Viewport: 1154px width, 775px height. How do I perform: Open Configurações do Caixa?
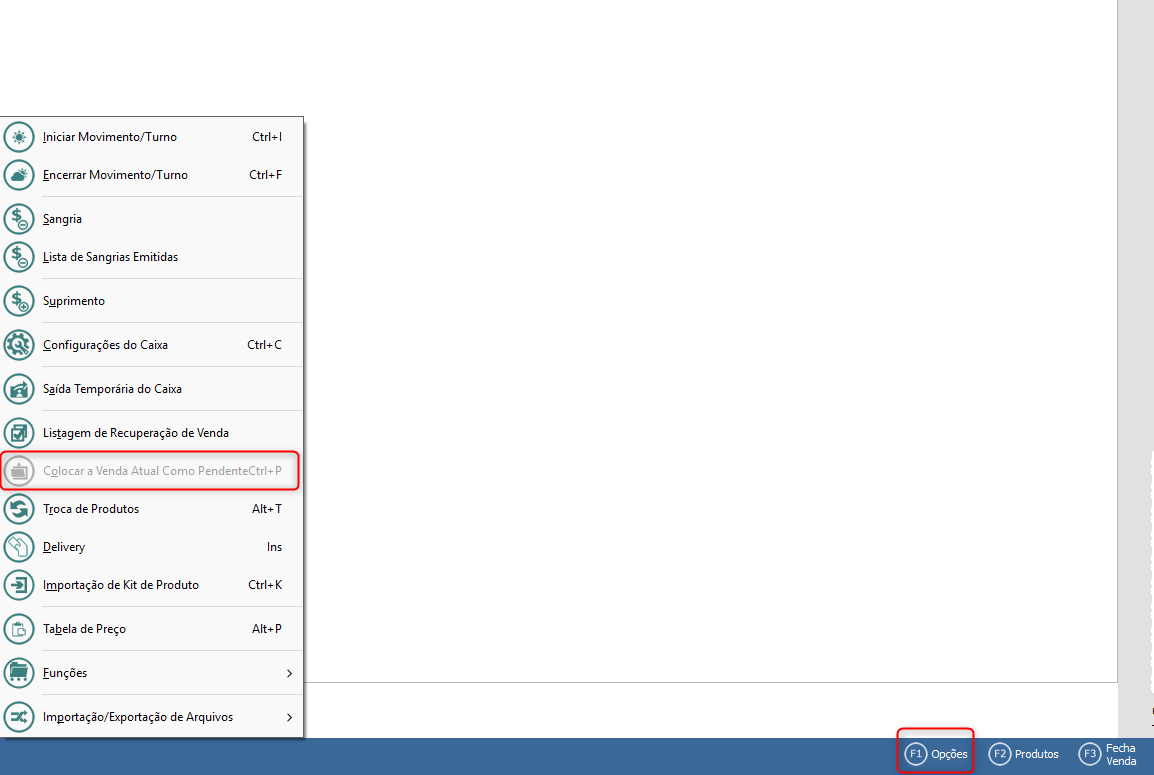[x=152, y=345]
